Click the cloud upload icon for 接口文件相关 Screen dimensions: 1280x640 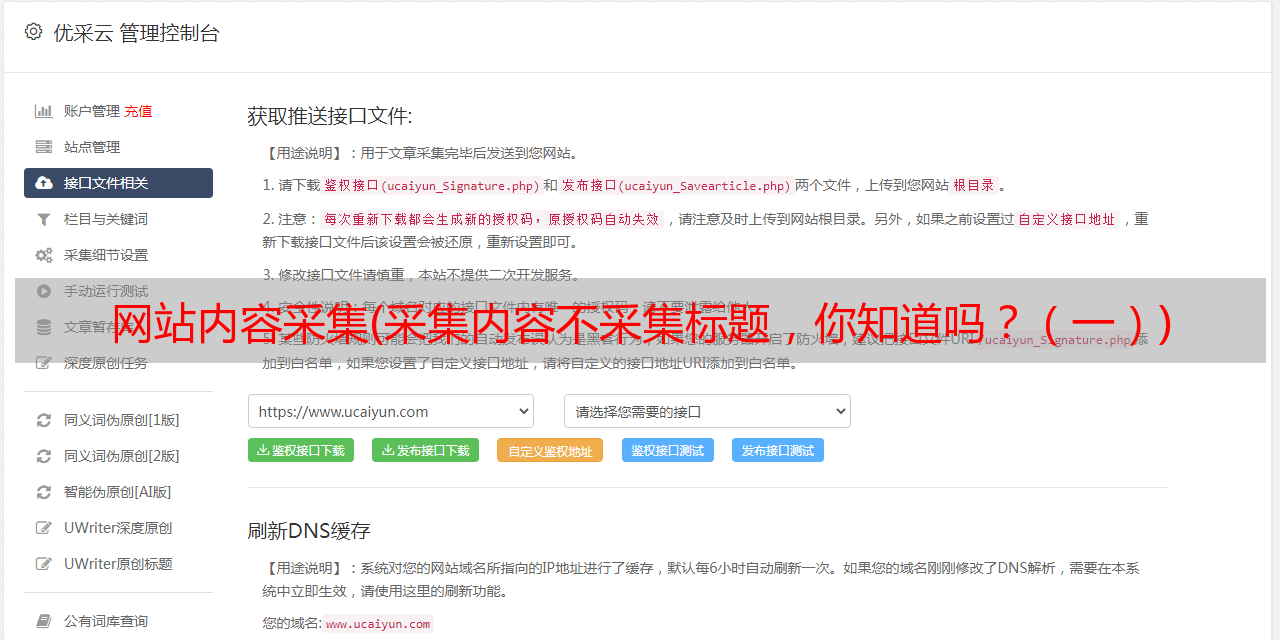[x=44, y=183]
